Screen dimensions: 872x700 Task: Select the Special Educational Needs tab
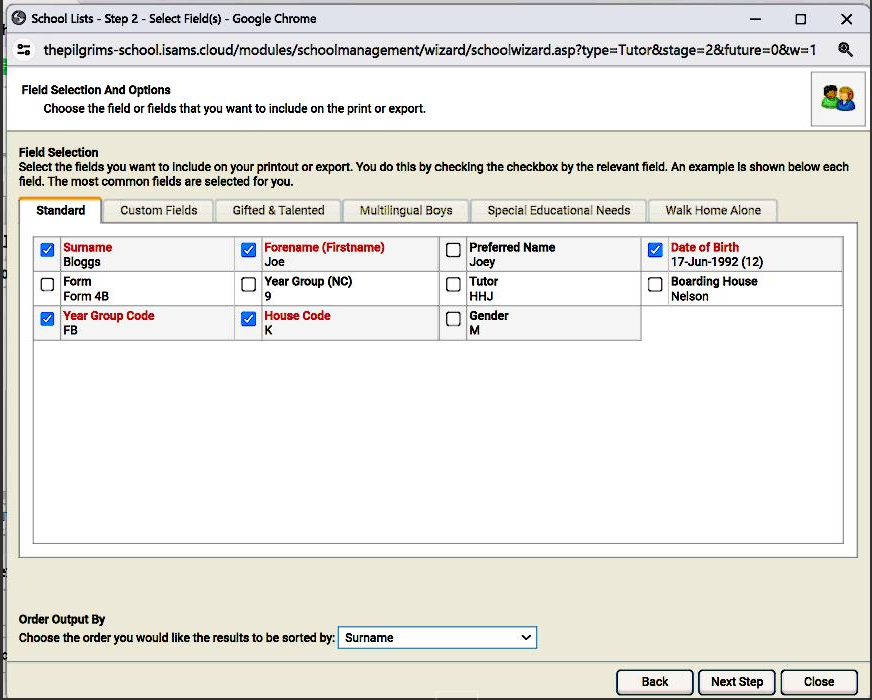coord(558,210)
